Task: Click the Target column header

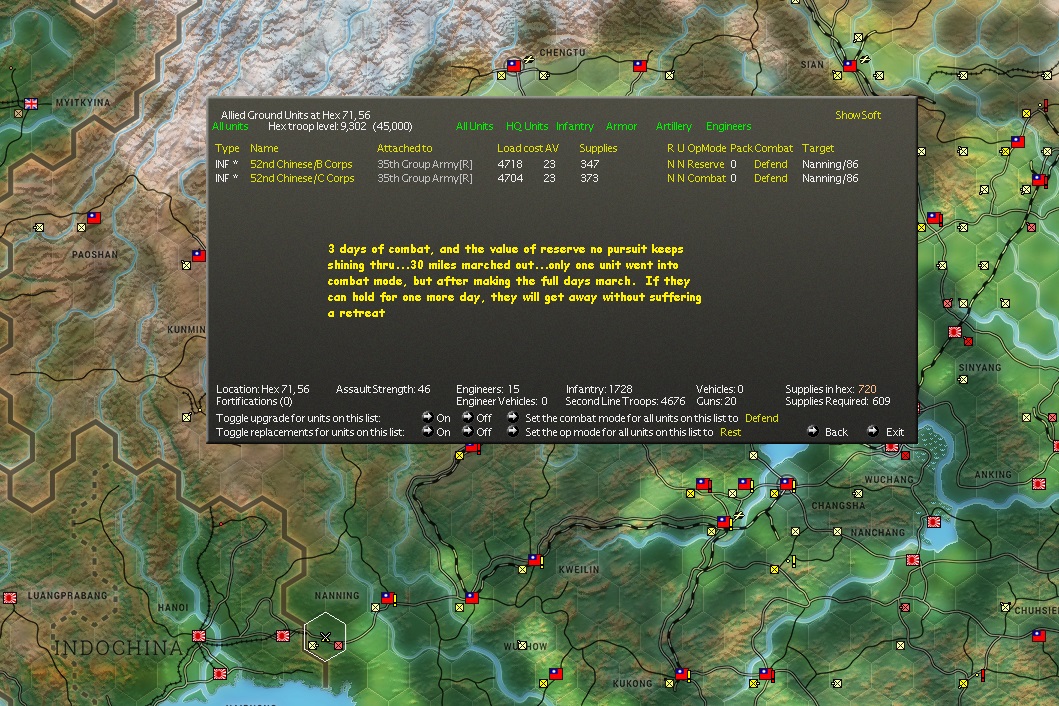Action: [818, 148]
